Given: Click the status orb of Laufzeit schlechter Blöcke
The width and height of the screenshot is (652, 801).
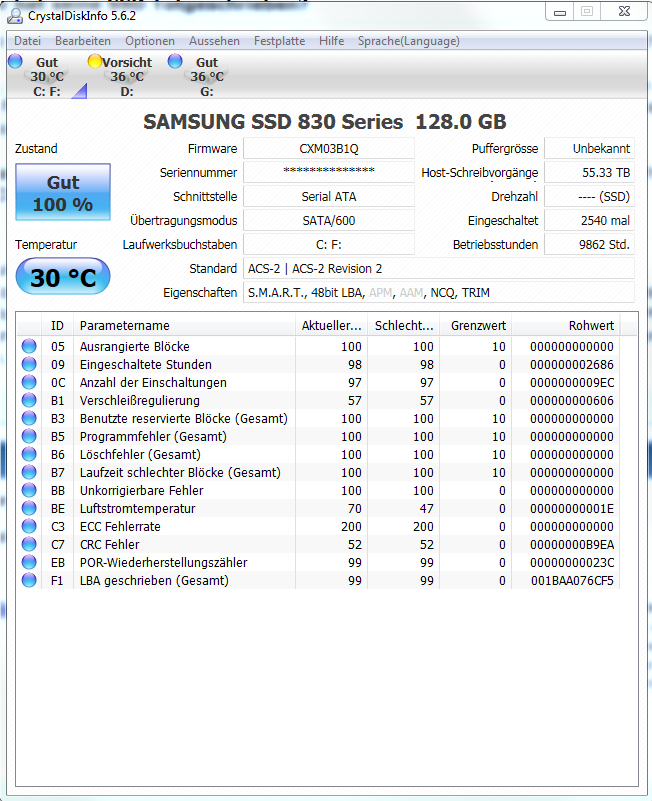Looking at the screenshot, I should [x=29, y=473].
